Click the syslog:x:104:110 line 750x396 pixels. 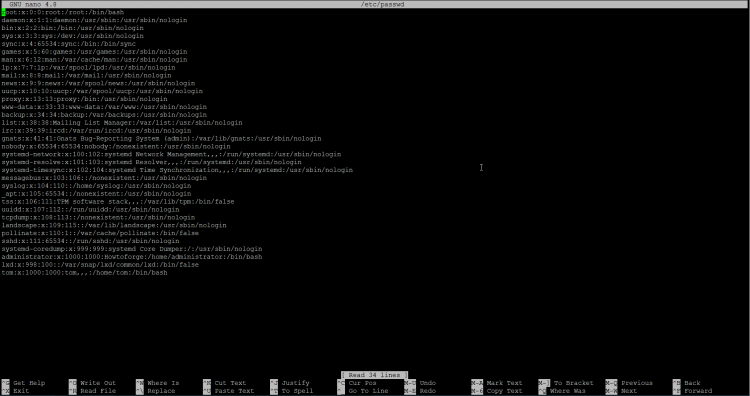click(x=96, y=186)
